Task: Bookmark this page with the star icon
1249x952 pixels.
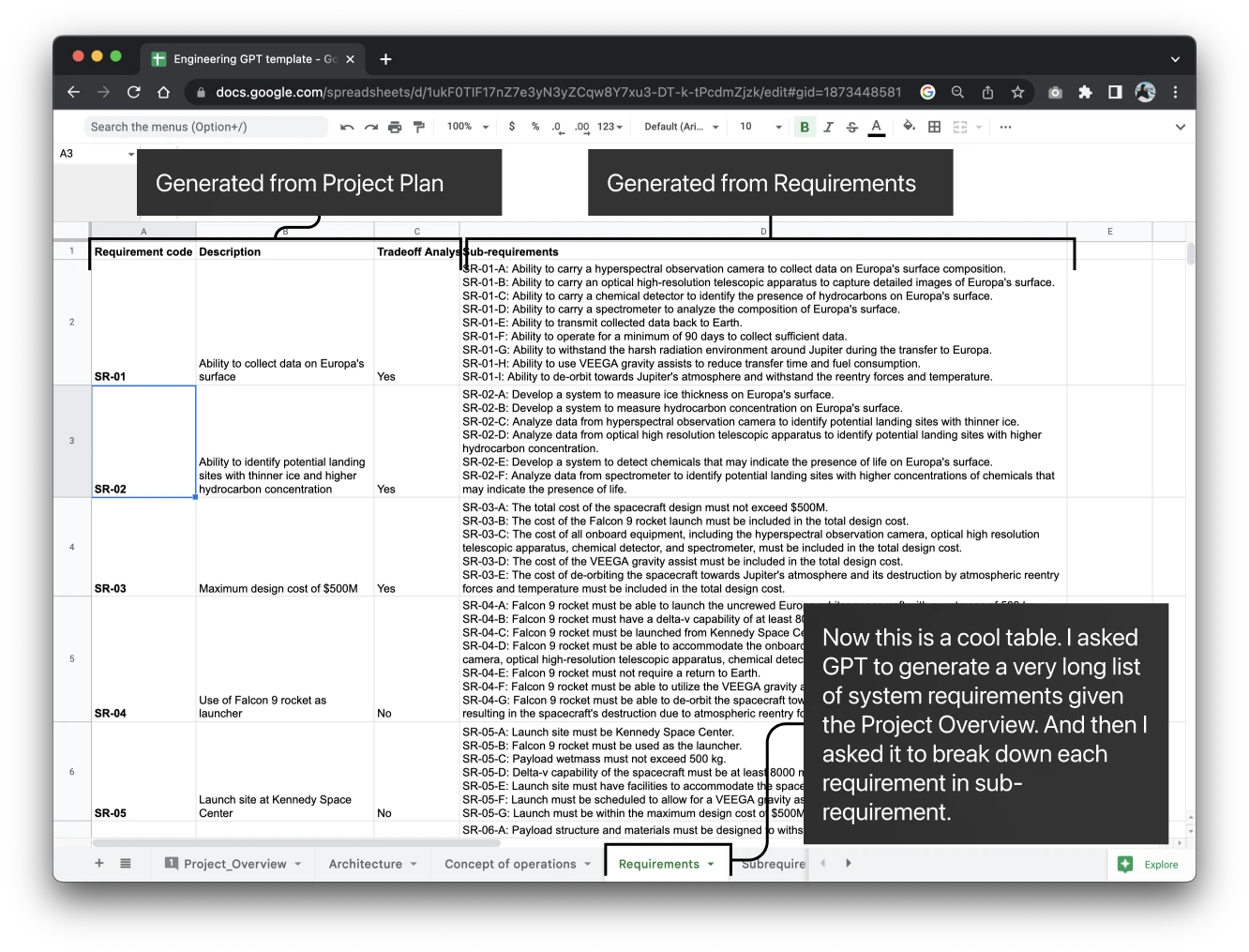Action: point(1017,92)
